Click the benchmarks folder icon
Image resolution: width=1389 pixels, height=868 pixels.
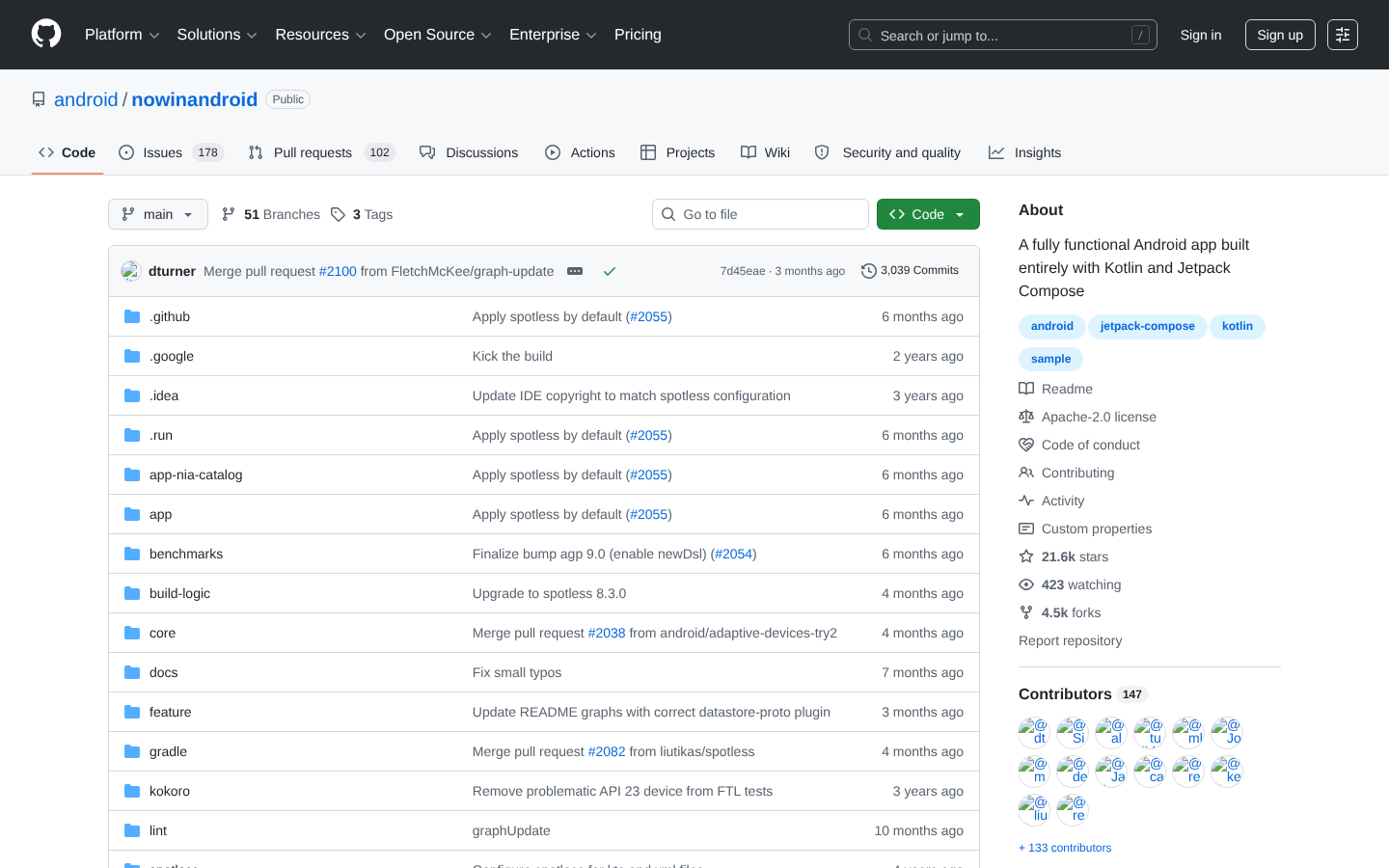coord(132,554)
